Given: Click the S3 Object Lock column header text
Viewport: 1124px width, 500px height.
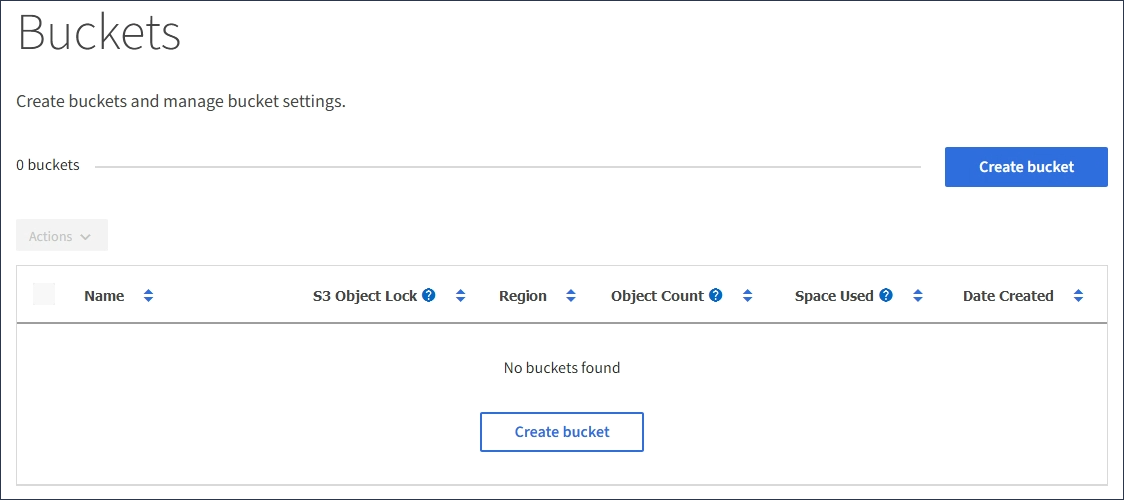Looking at the screenshot, I should (365, 296).
